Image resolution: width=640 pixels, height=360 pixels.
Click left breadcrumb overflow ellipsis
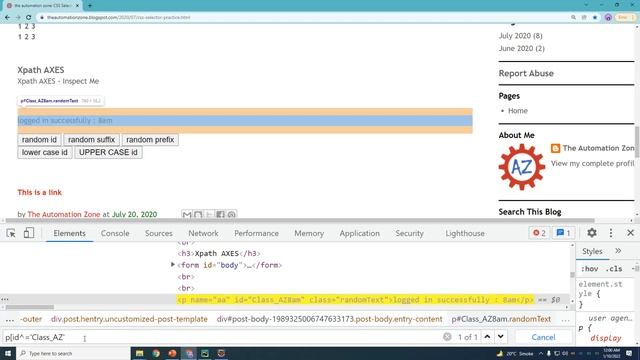[x=9, y=319]
